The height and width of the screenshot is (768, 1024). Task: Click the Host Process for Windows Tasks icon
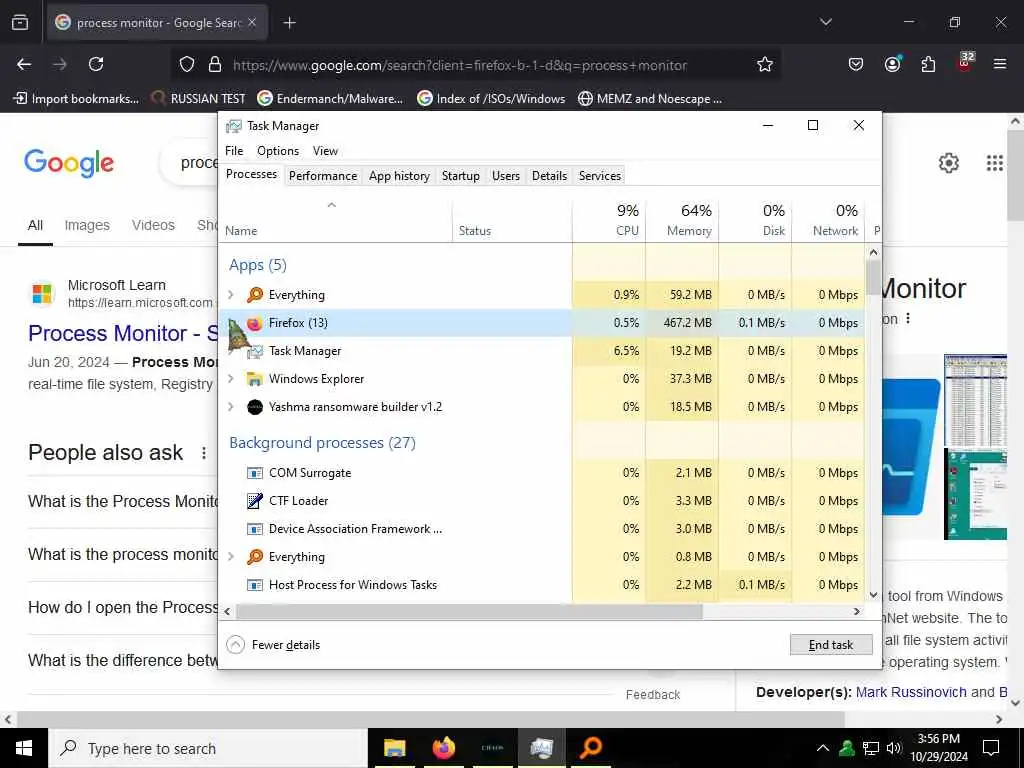point(255,585)
